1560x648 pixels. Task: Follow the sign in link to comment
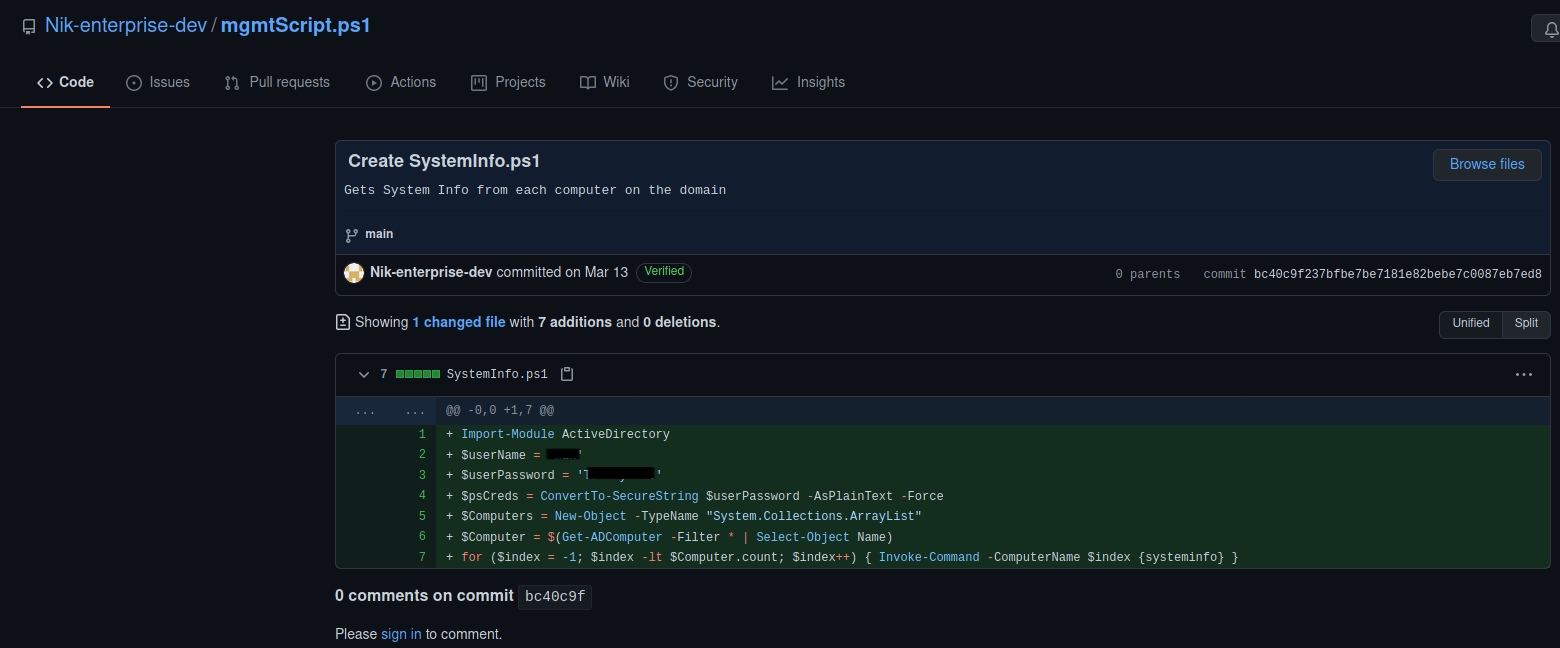point(401,634)
